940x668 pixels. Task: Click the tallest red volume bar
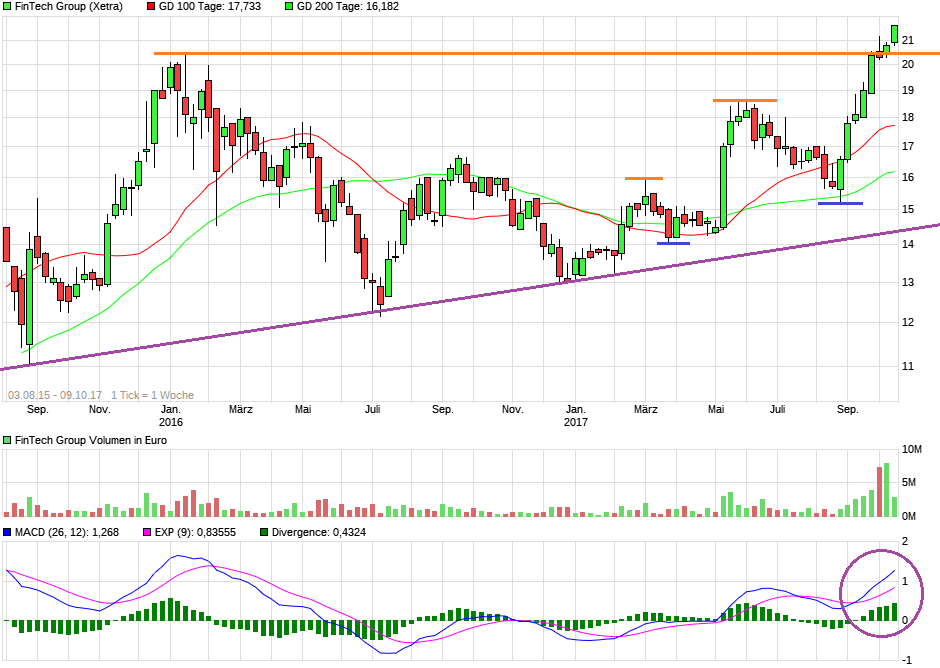[x=879, y=492]
